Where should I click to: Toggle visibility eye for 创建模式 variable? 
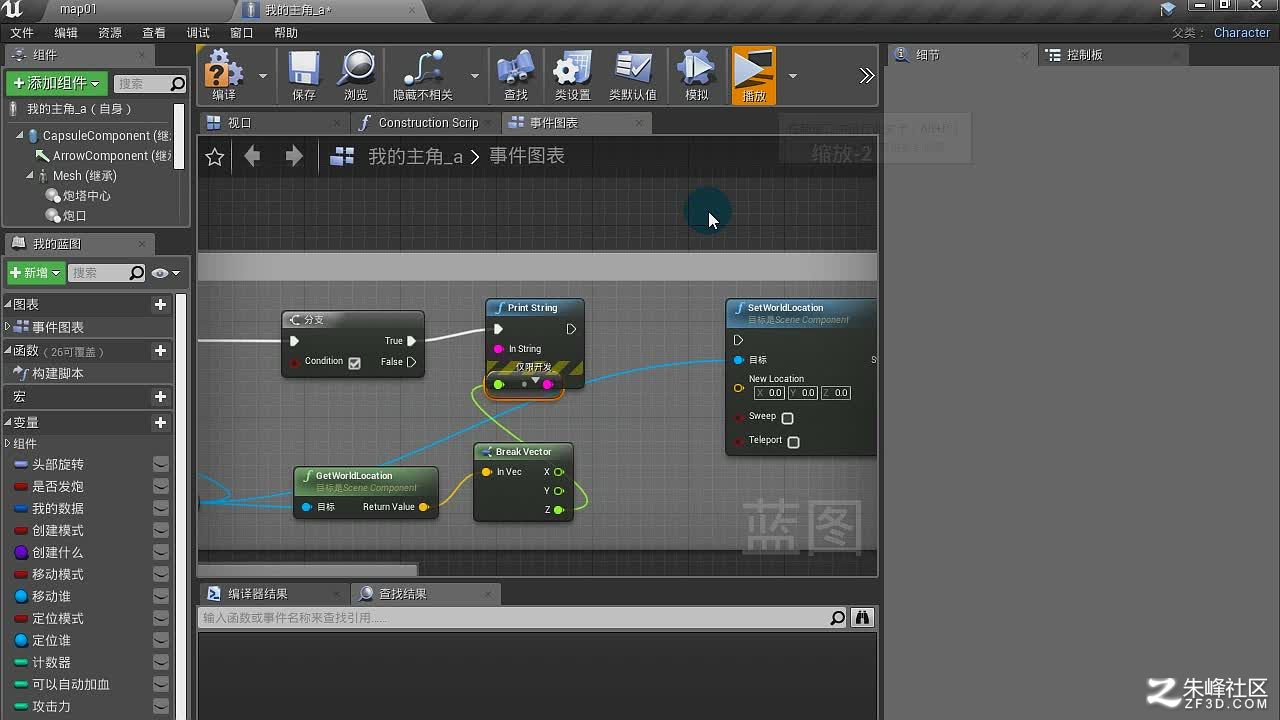click(160, 531)
